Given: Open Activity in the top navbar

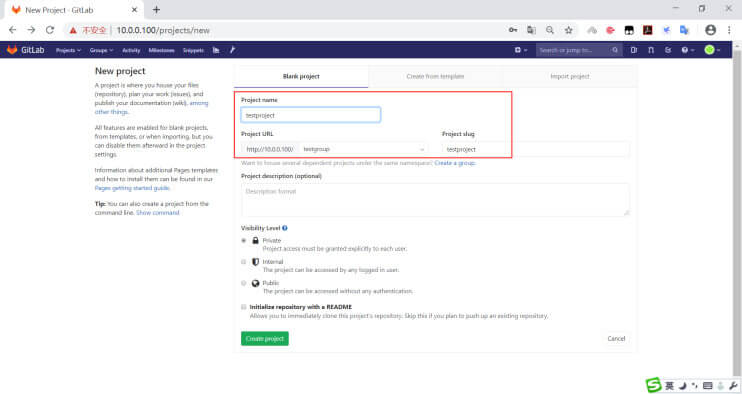Looking at the screenshot, I should [x=131, y=50].
